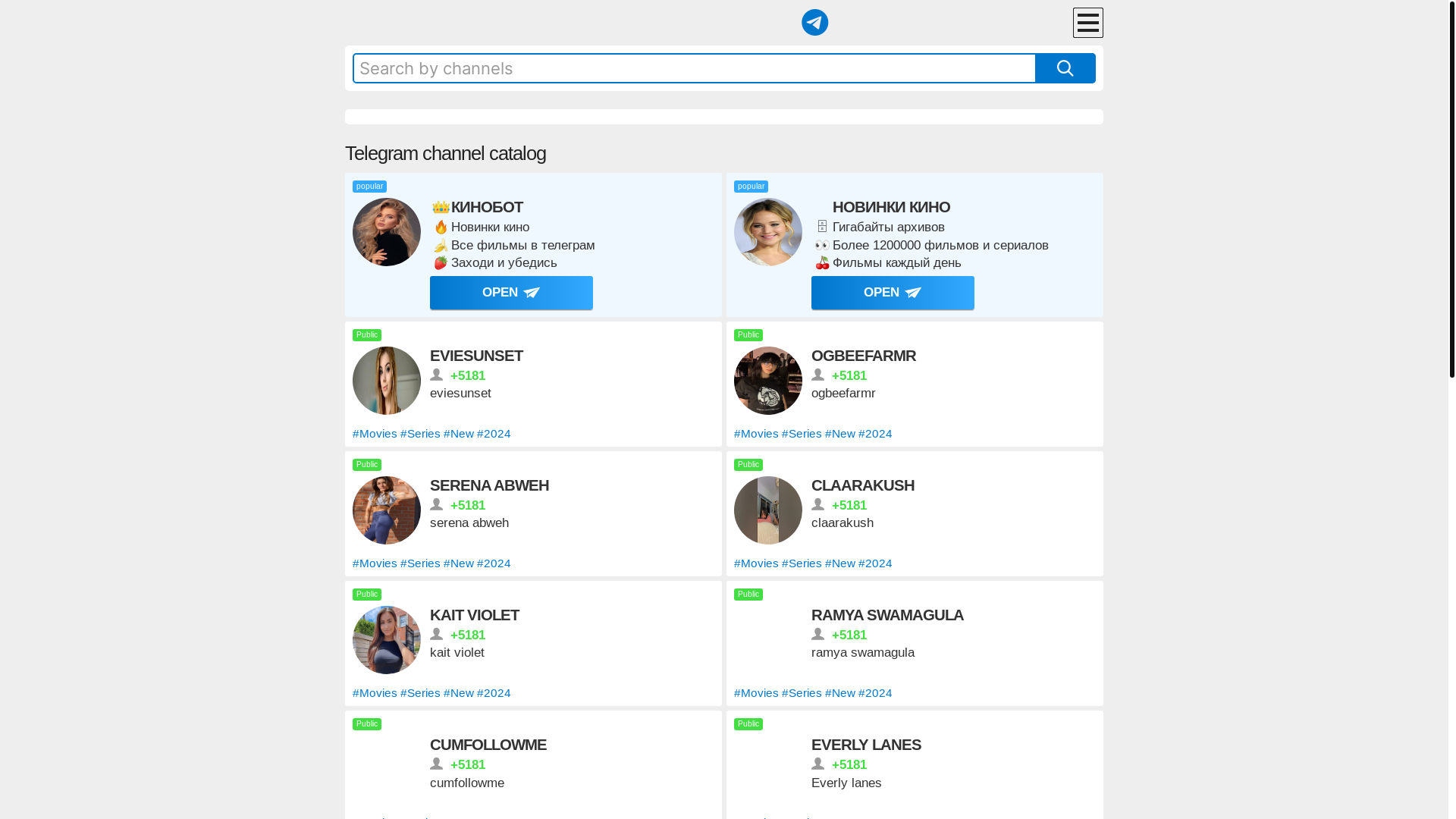This screenshot has width=1456, height=819.
Task: Click the subscriber icon under EVIESUNSET
Action: pyautogui.click(x=437, y=375)
